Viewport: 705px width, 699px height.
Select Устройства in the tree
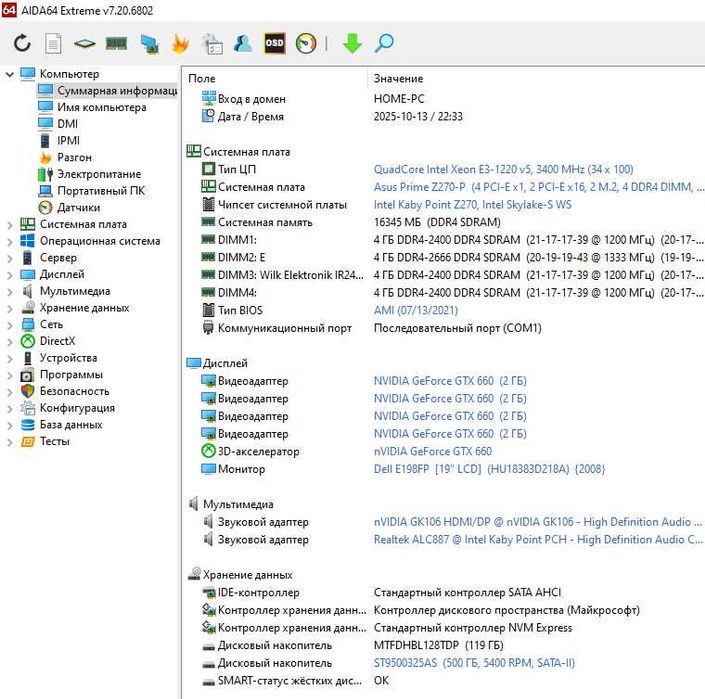[68, 358]
